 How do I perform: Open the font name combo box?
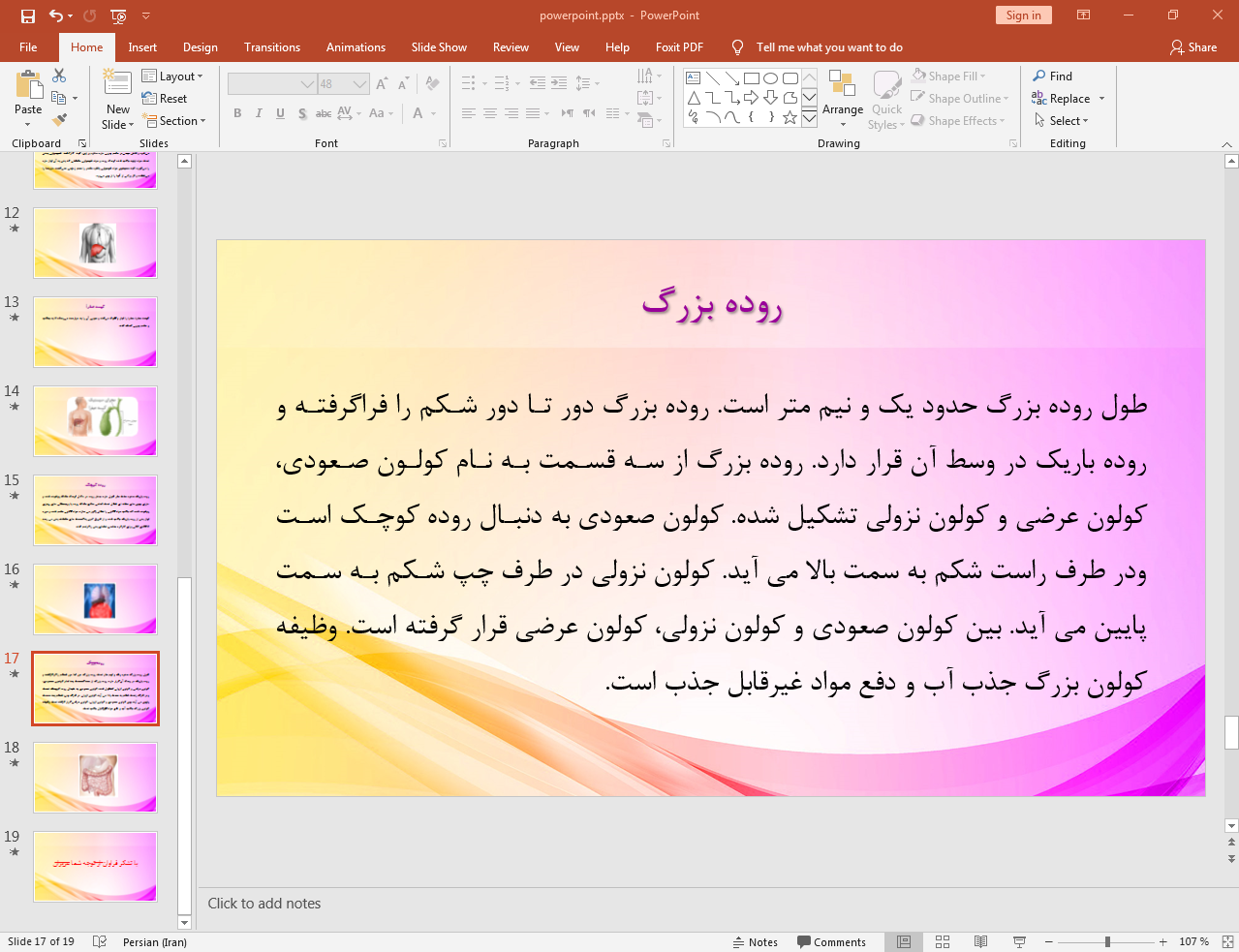click(272, 84)
